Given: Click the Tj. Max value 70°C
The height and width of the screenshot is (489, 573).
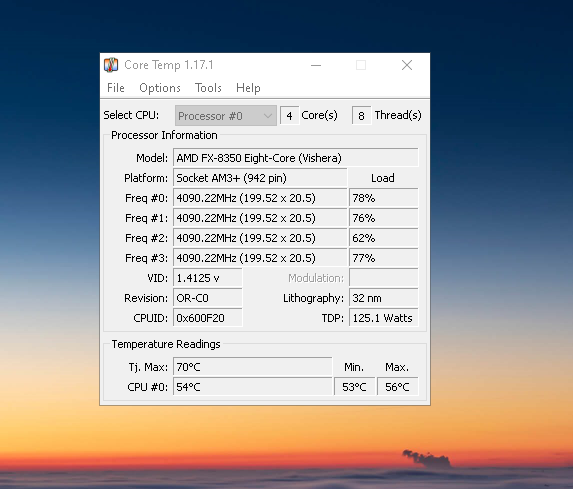Looking at the screenshot, I should tap(253, 367).
